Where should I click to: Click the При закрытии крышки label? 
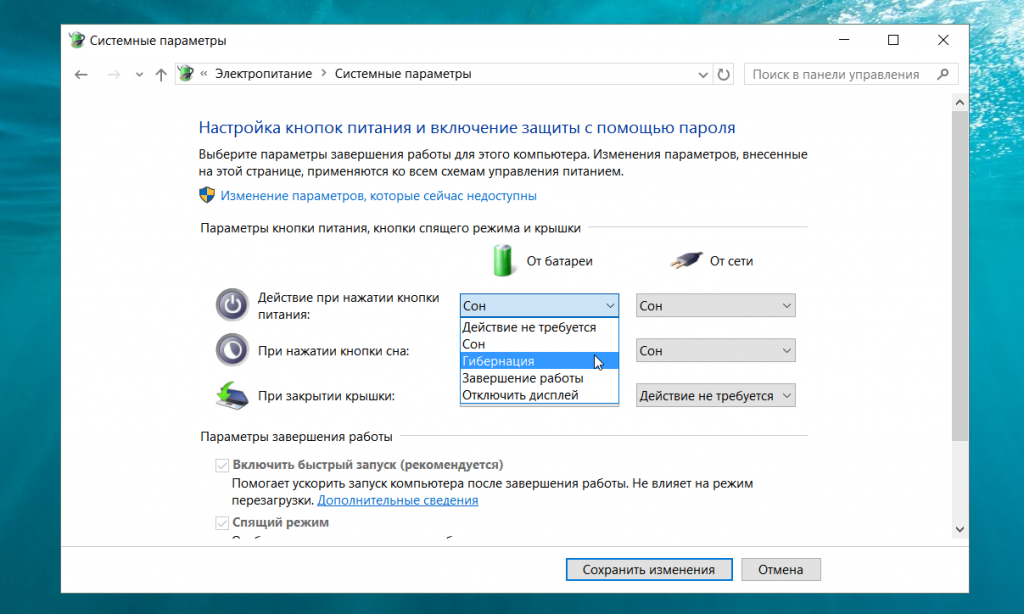pos(327,396)
